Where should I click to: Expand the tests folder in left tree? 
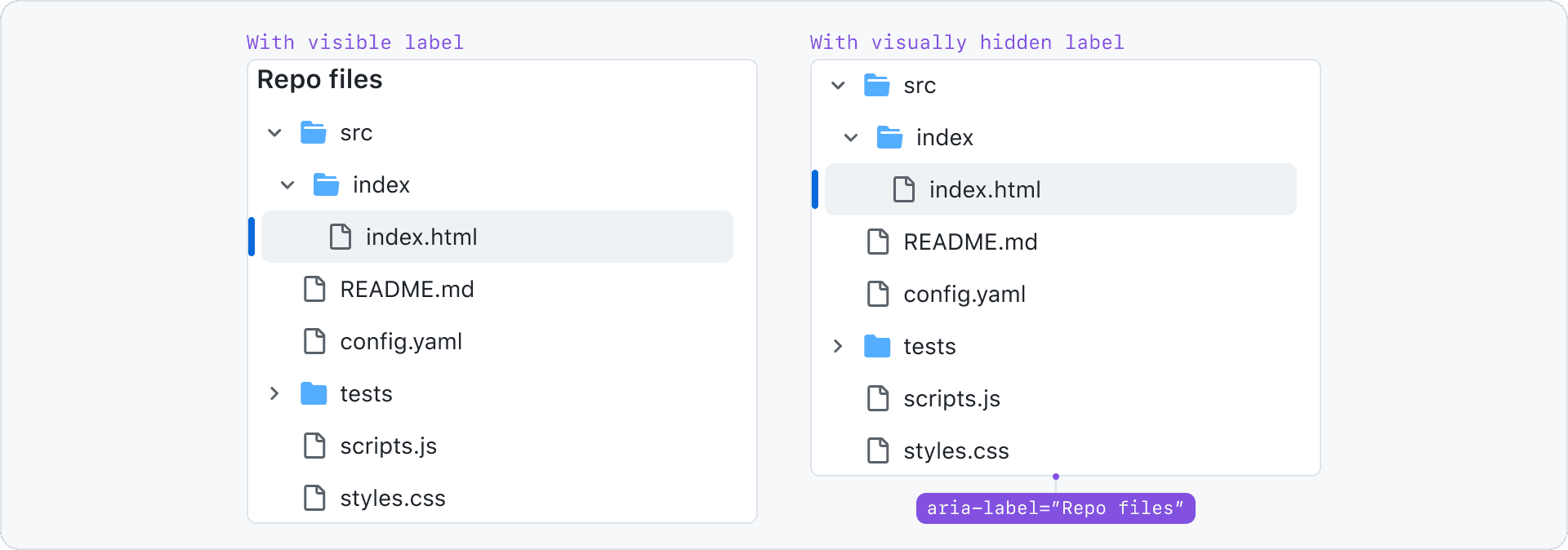[x=274, y=393]
